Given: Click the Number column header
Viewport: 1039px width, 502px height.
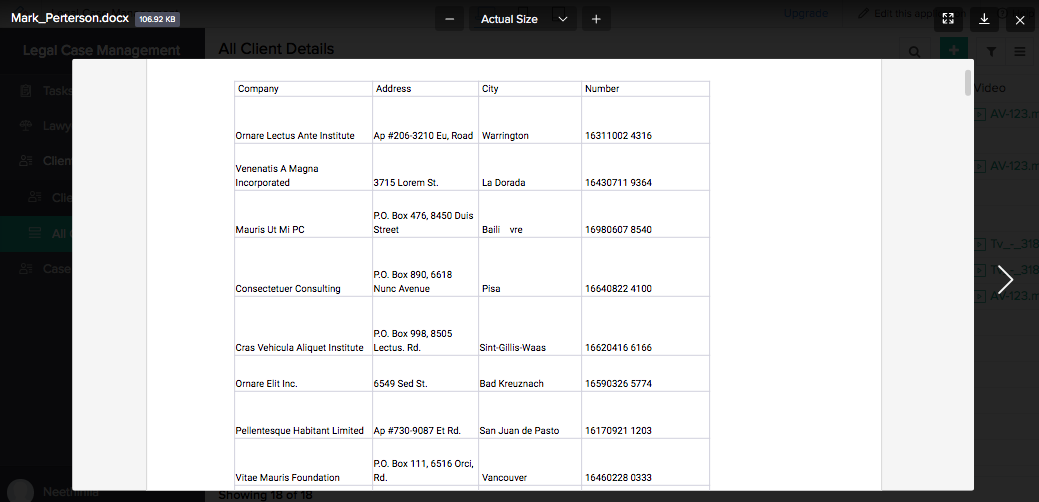Looking at the screenshot, I should pos(645,89).
